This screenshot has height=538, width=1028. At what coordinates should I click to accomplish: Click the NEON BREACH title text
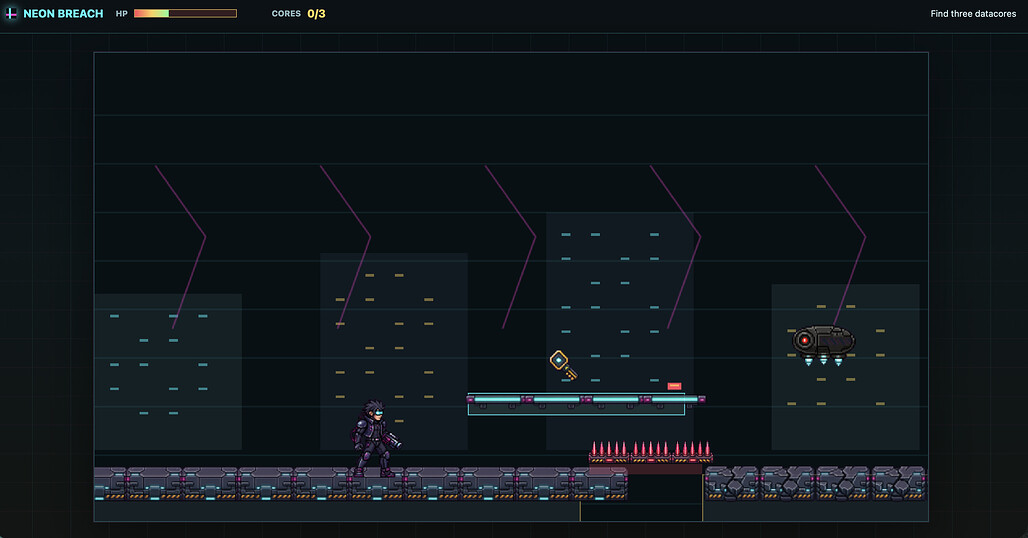63,13
